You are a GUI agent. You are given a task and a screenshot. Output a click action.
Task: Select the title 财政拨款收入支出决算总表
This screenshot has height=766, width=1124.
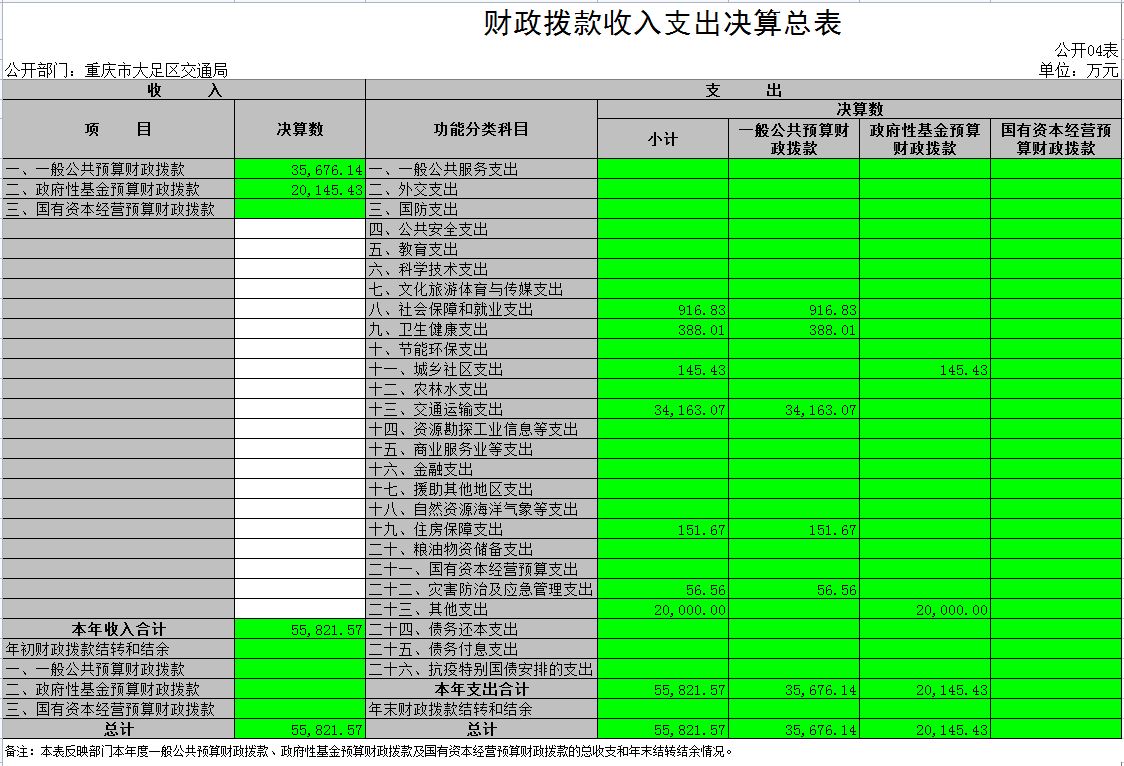662,24
